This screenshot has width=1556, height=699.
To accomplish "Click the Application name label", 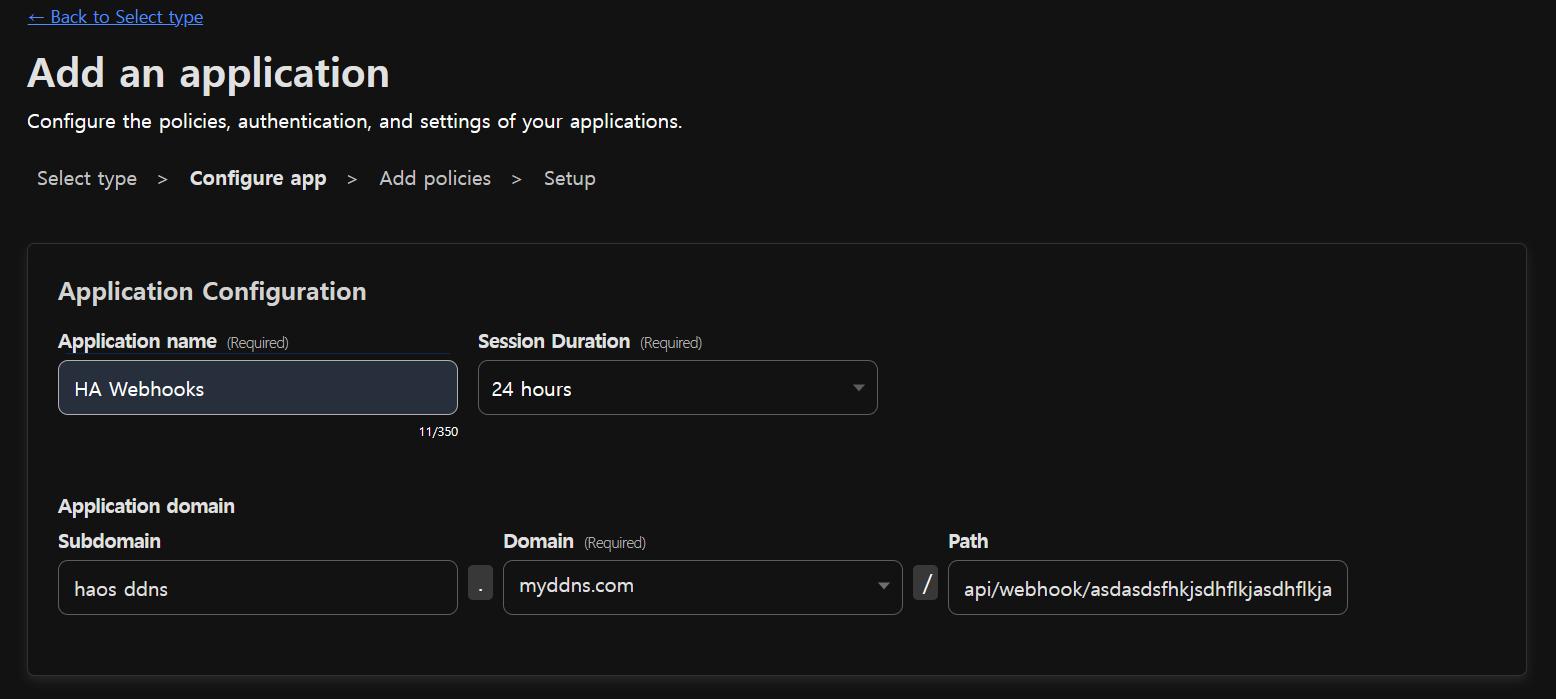I will pos(137,342).
